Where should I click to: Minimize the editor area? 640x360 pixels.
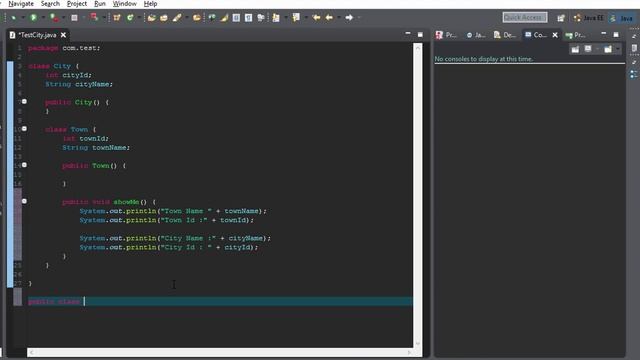pyautogui.click(x=408, y=34)
